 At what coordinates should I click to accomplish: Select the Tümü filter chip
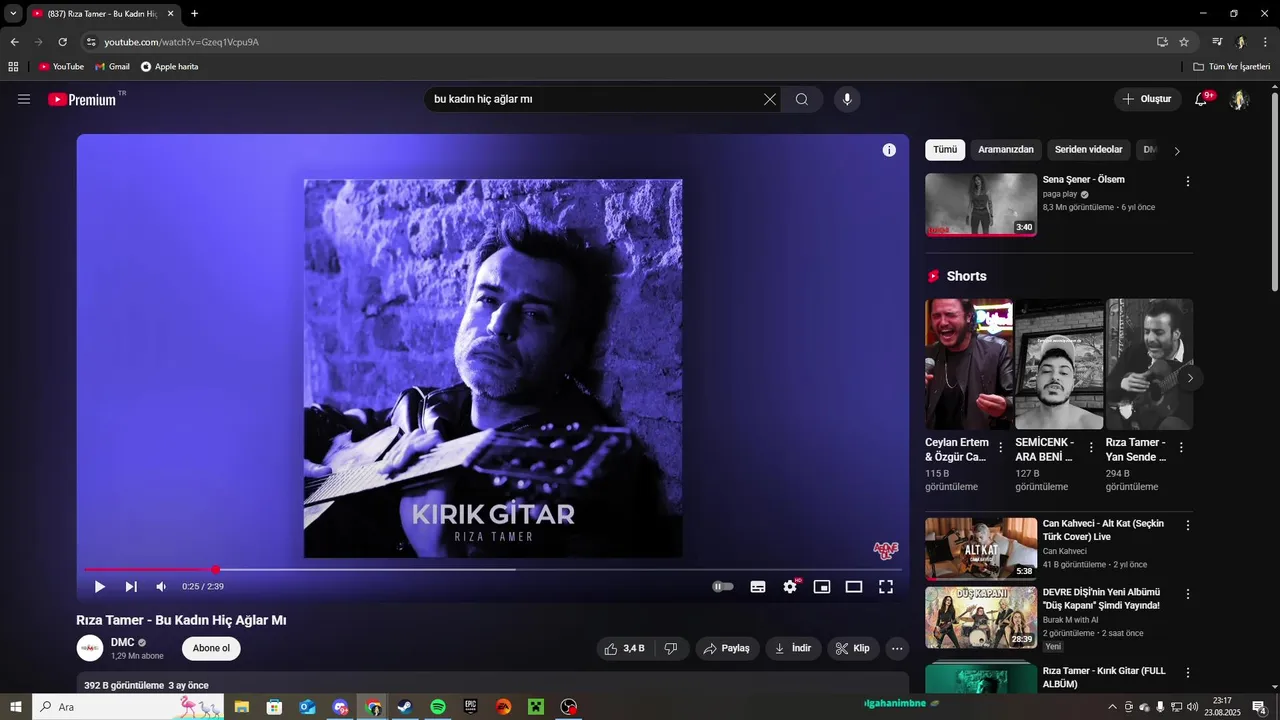[945, 150]
